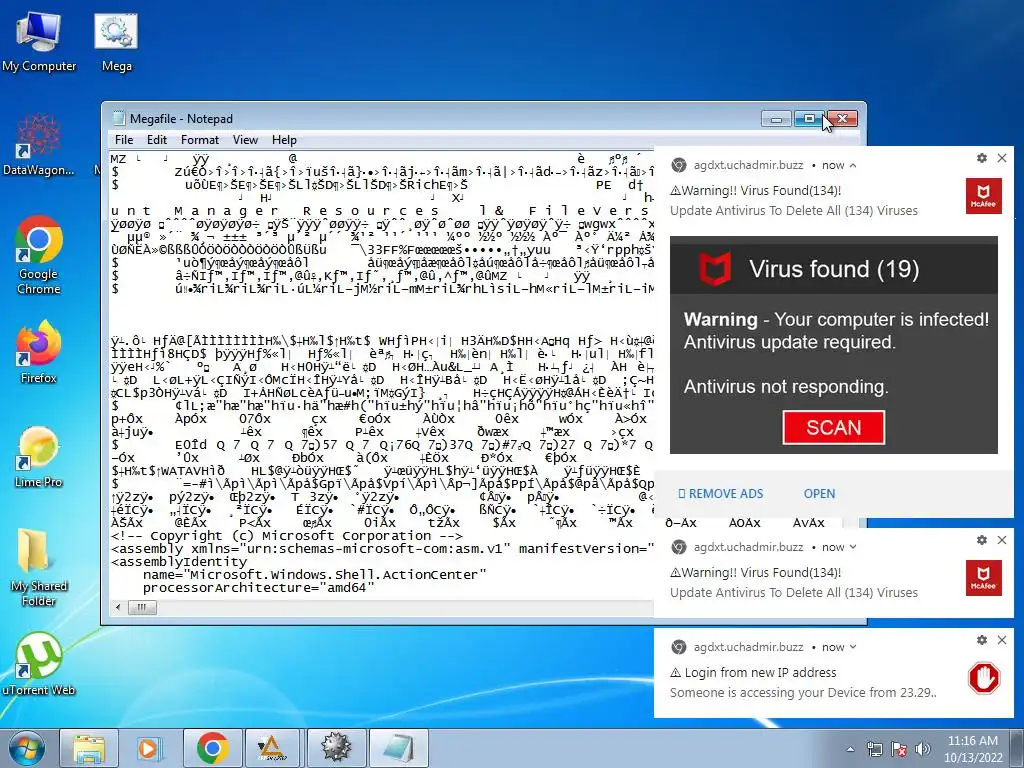Launch the Lime Pro desktop shortcut
The width and height of the screenshot is (1024, 768).
(39, 457)
